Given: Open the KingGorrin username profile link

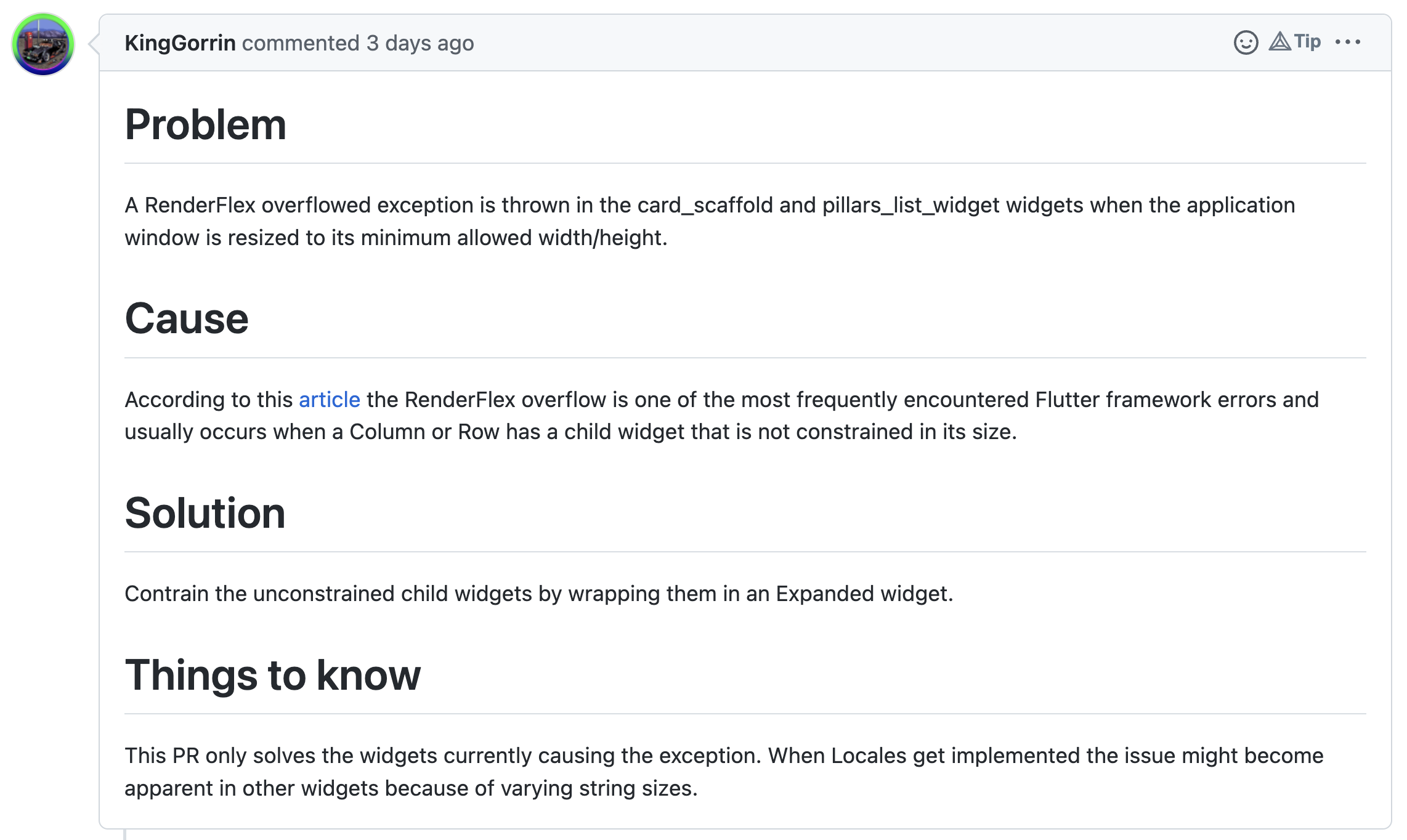Looking at the screenshot, I should [x=180, y=43].
